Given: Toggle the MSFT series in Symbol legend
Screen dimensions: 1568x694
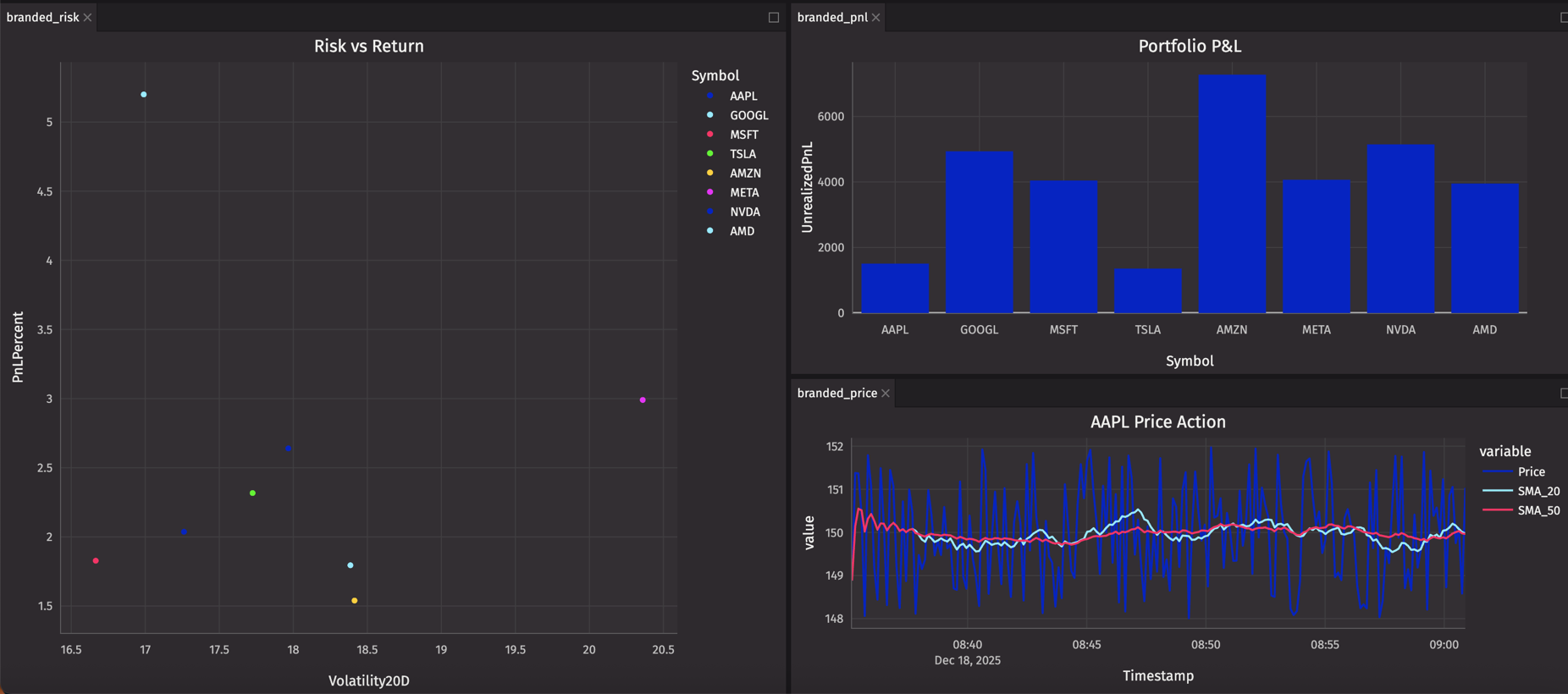Looking at the screenshot, I should [743, 135].
